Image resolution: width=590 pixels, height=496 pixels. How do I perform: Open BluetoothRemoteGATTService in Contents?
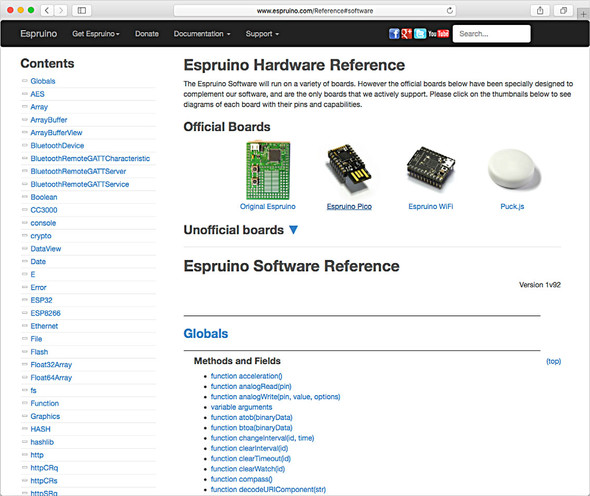tap(80, 184)
